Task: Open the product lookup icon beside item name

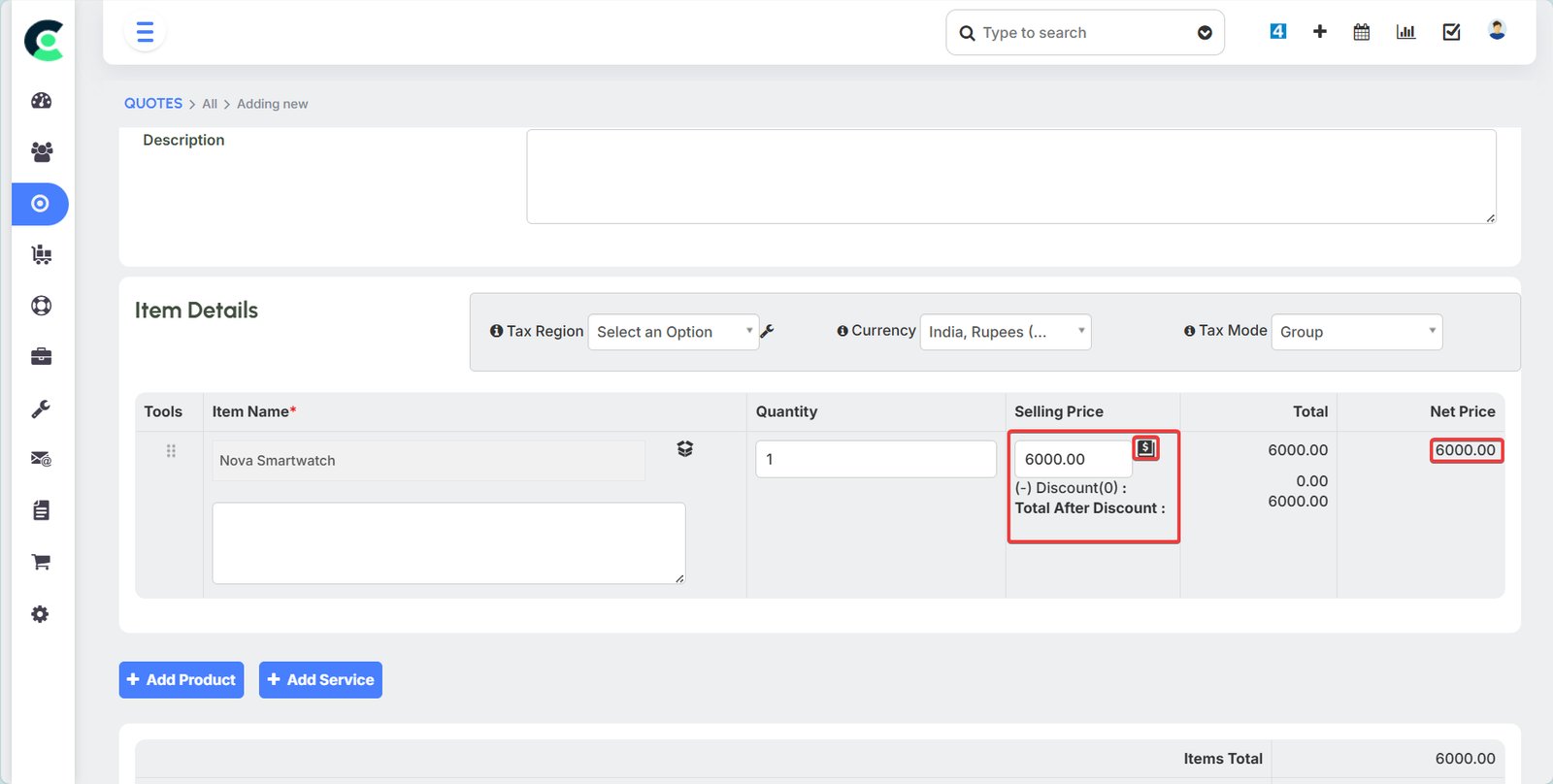Action: tap(685, 448)
